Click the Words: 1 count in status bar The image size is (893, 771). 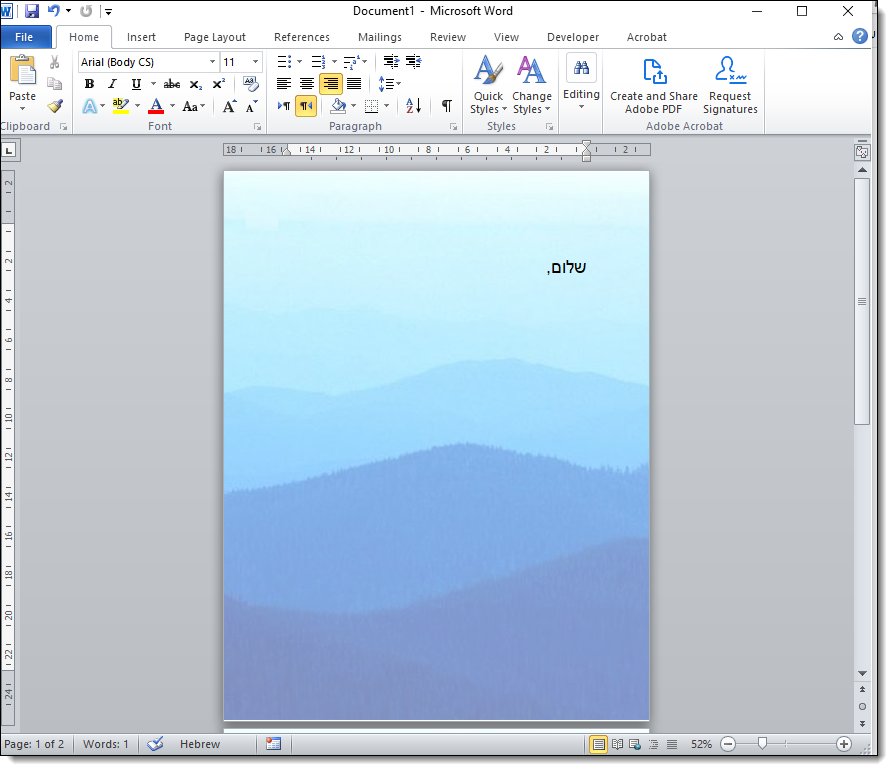[106, 744]
